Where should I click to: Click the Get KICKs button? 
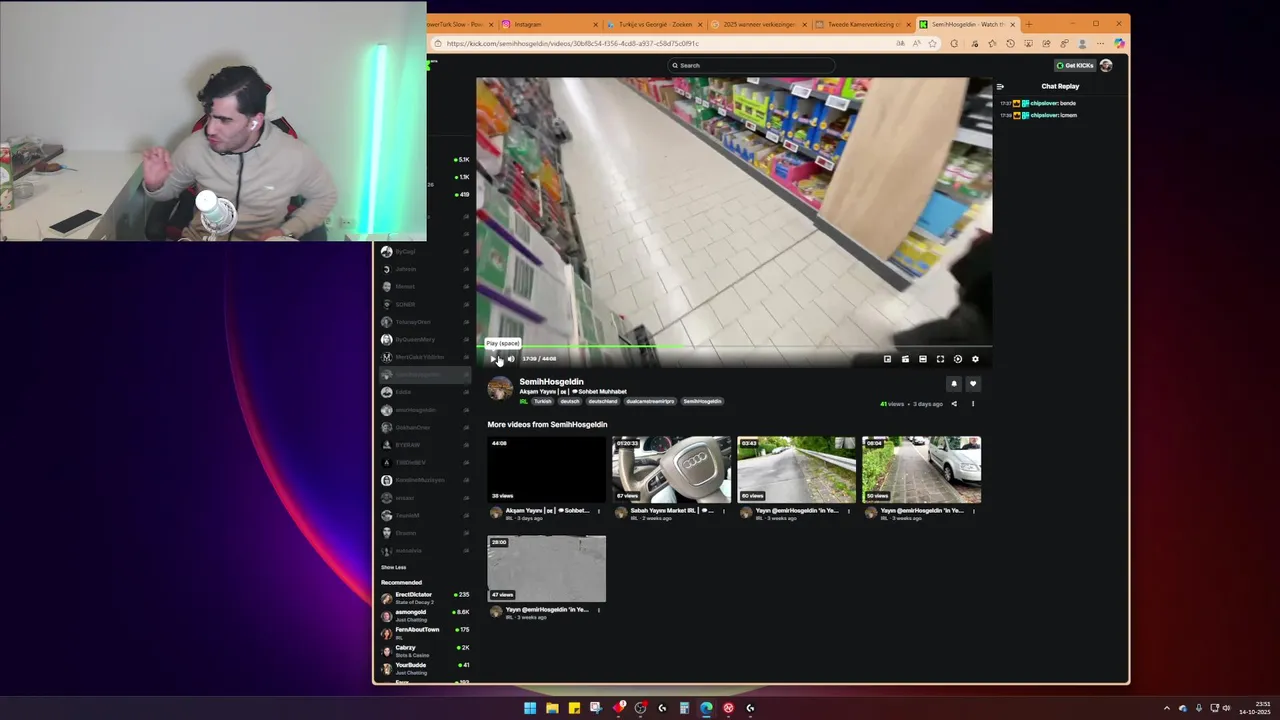click(1075, 65)
